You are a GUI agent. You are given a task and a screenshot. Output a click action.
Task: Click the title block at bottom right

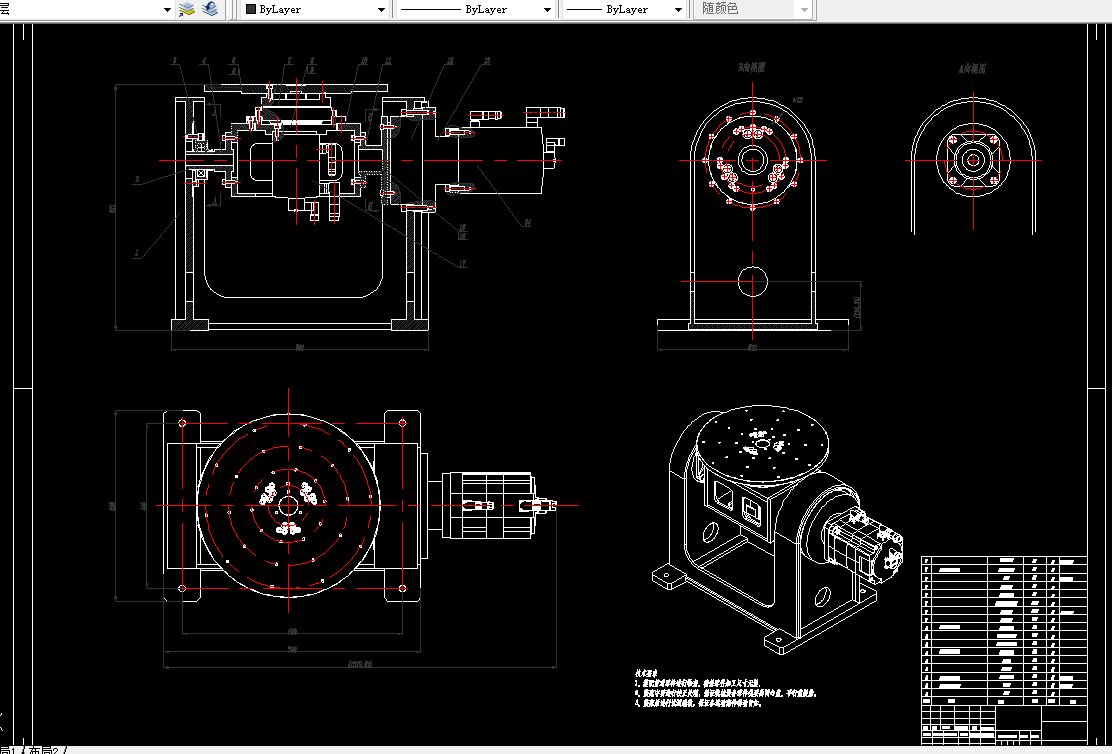pos(1003,723)
